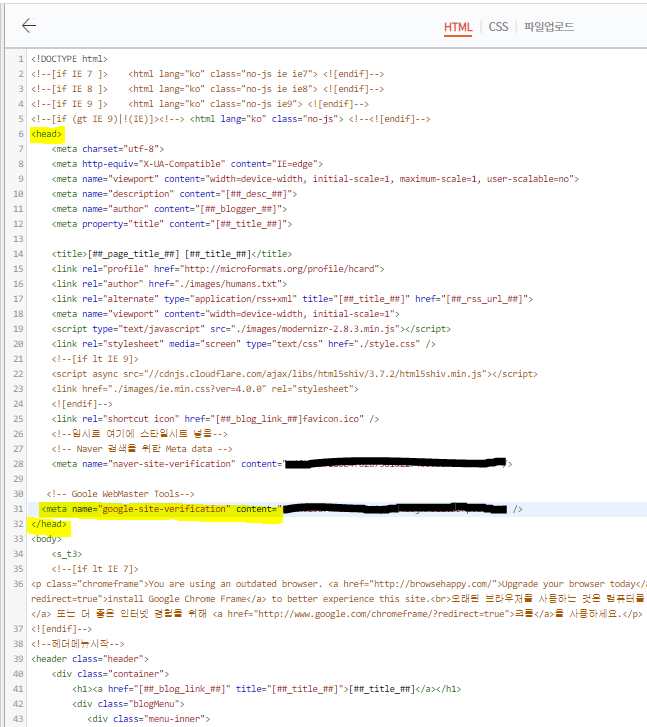Click the <body> tag line
Screen dimensions: 647x727
46,539
